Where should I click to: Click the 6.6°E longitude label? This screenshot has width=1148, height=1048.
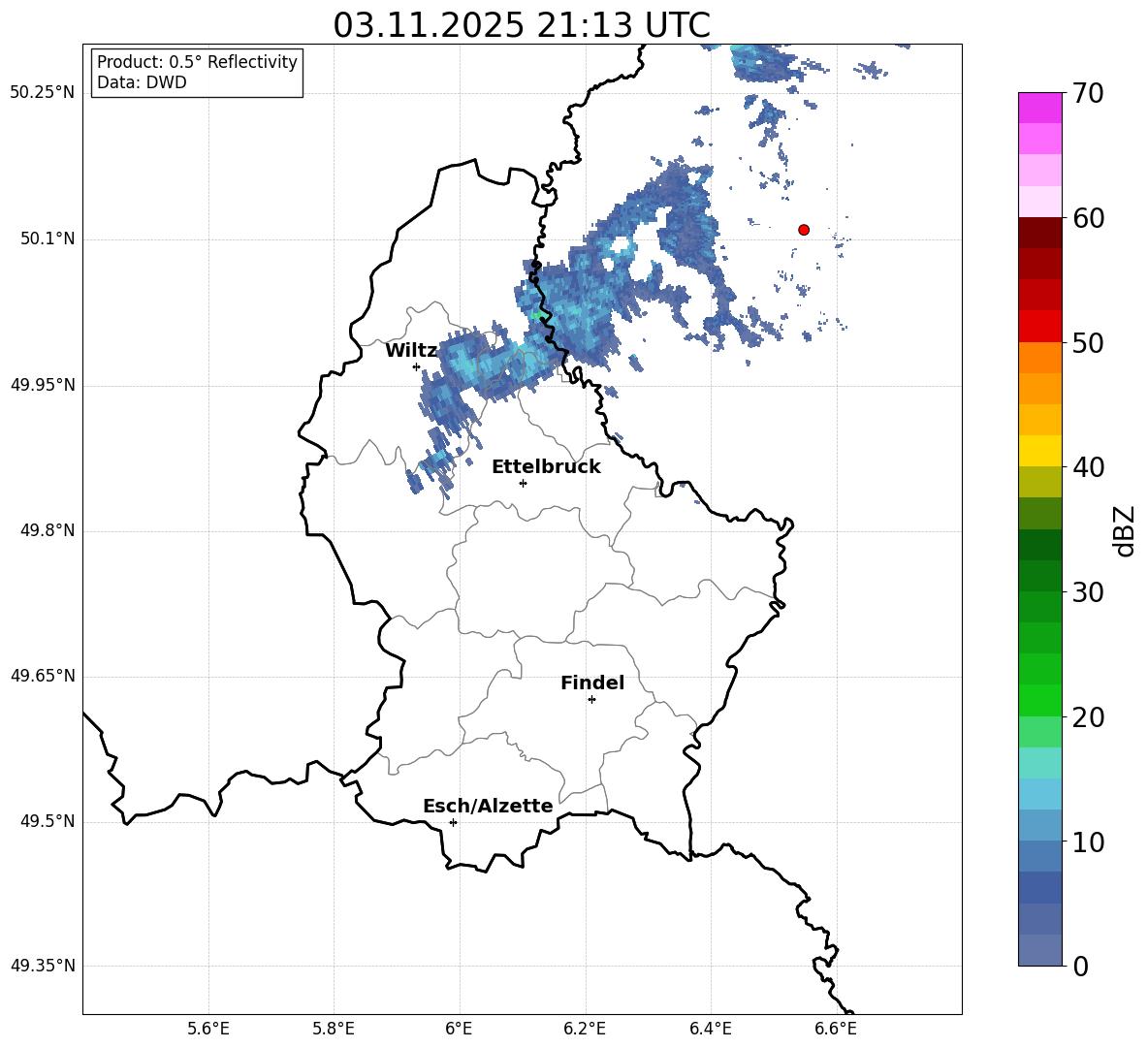pos(836,1029)
